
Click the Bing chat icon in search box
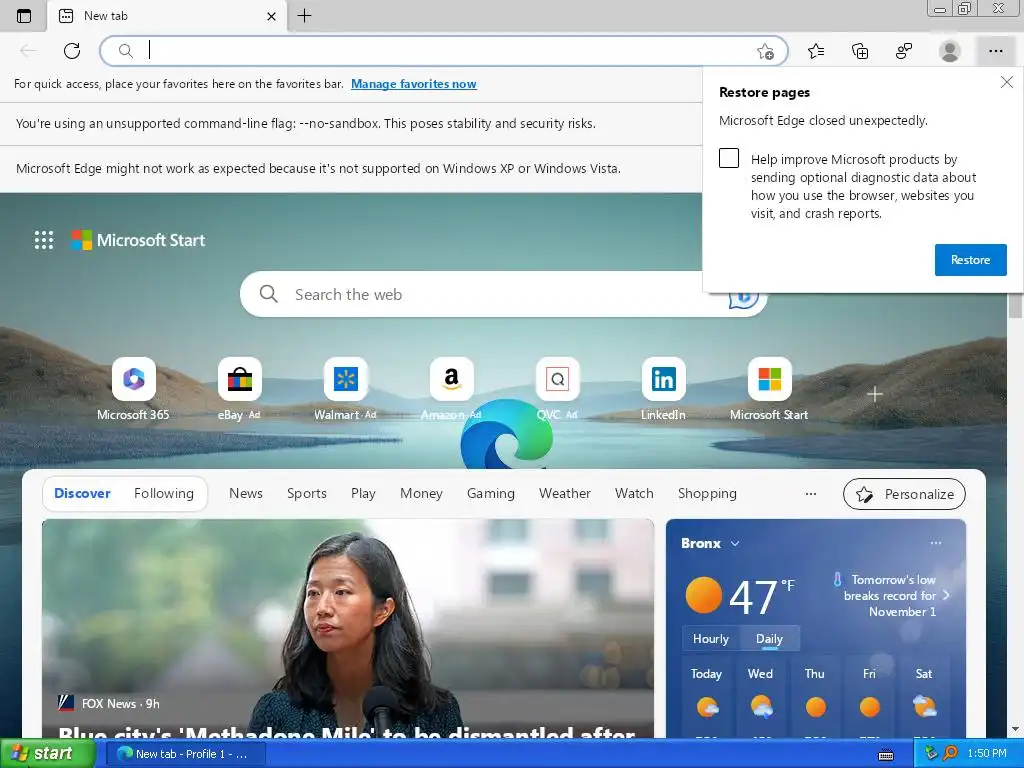pos(743,299)
